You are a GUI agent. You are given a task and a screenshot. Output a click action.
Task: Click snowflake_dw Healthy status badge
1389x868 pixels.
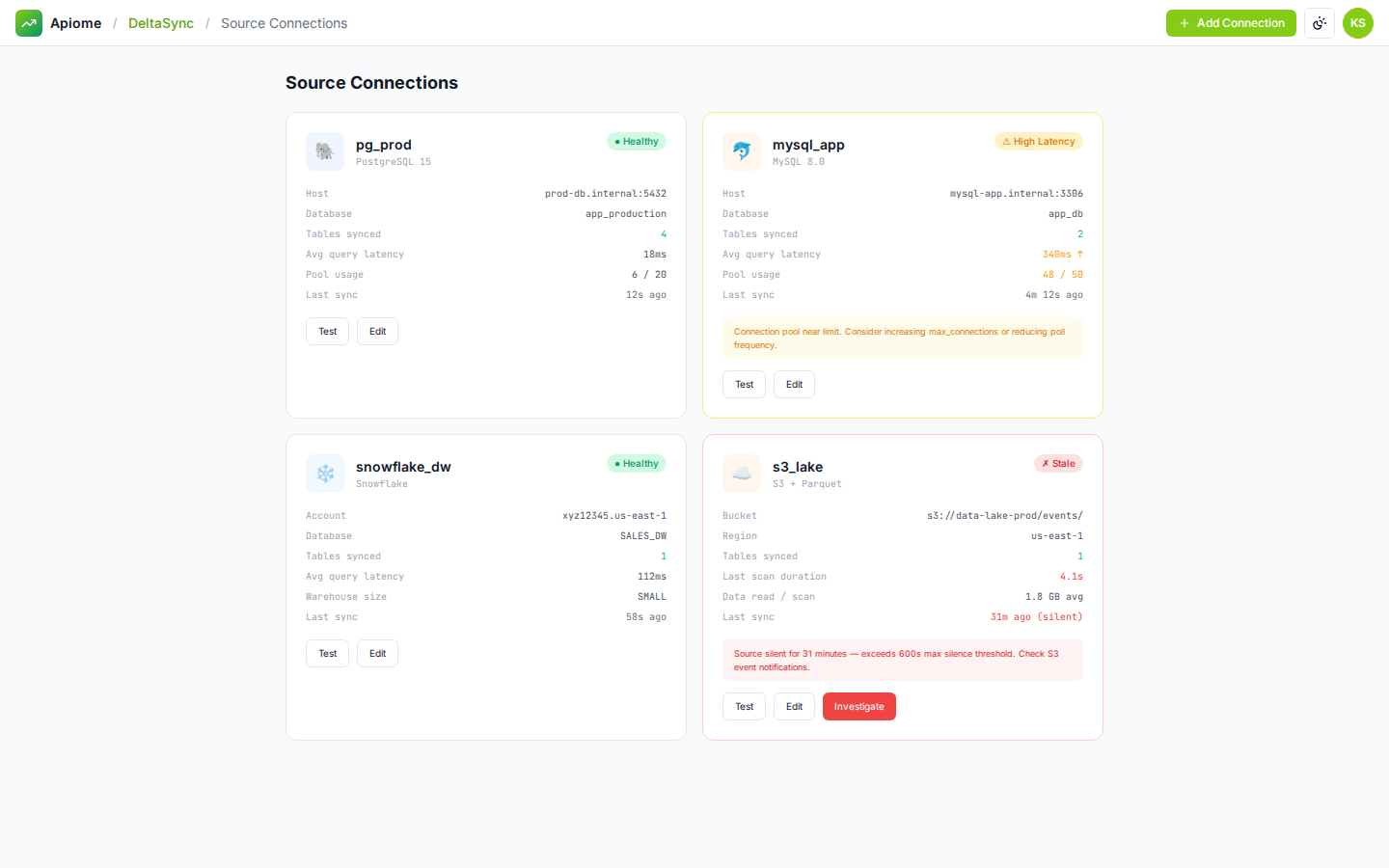click(637, 464)
